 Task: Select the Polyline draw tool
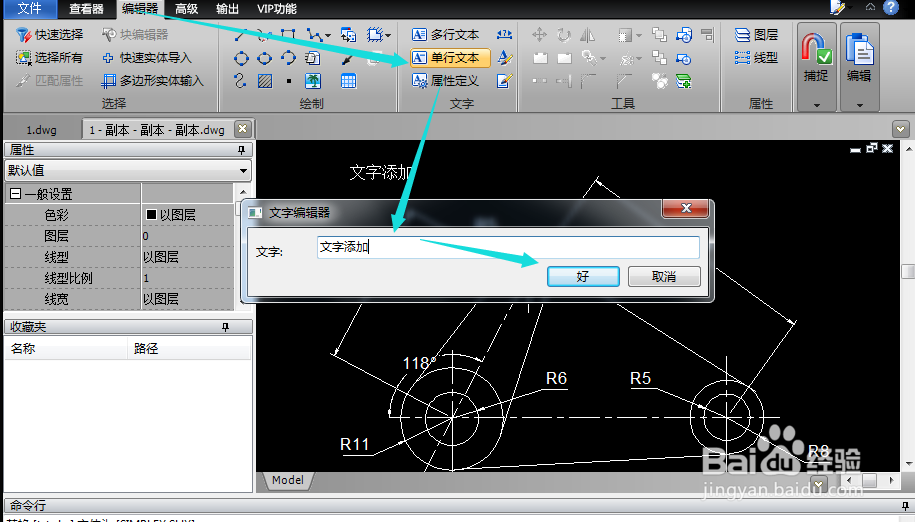[x=314, y=35]
